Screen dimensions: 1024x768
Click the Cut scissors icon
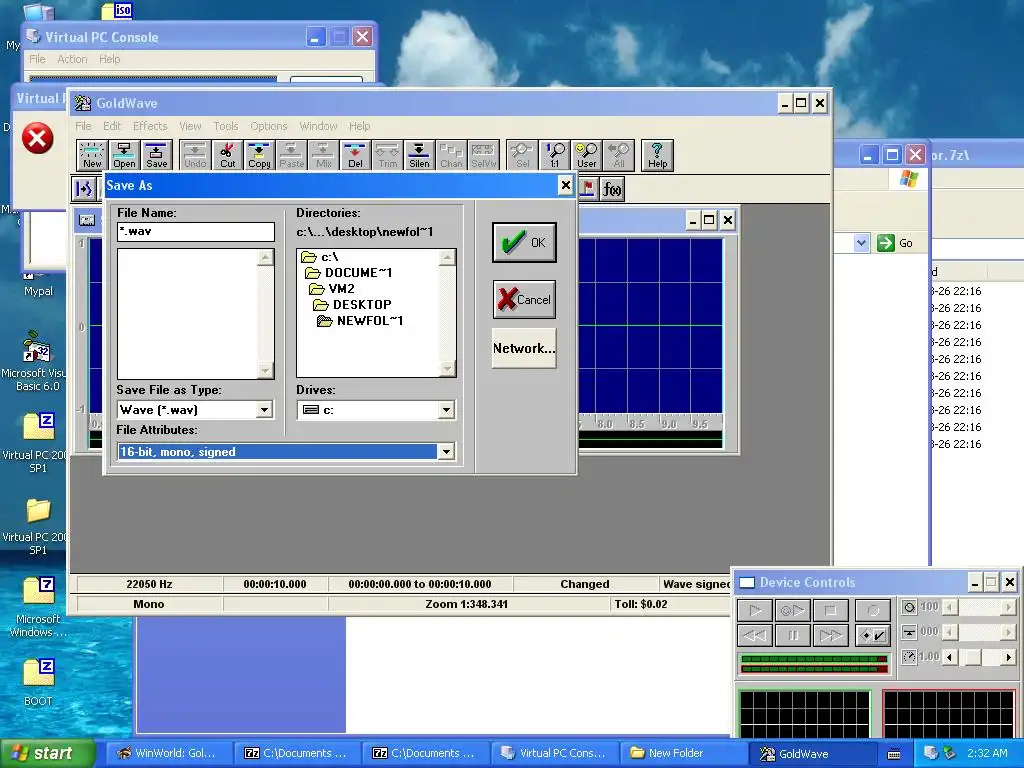click(227, 155)
